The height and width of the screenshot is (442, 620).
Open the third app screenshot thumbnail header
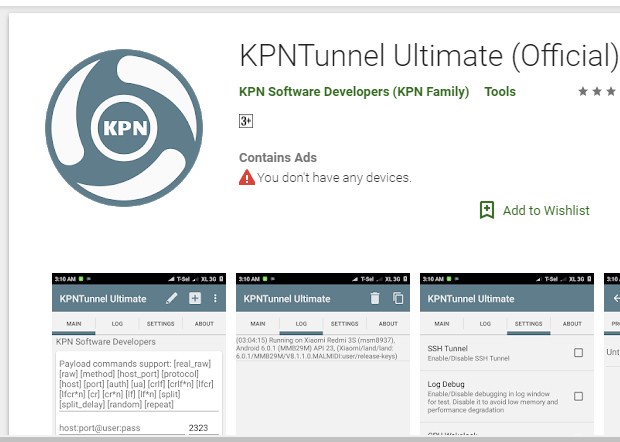(x=507, y=298)
